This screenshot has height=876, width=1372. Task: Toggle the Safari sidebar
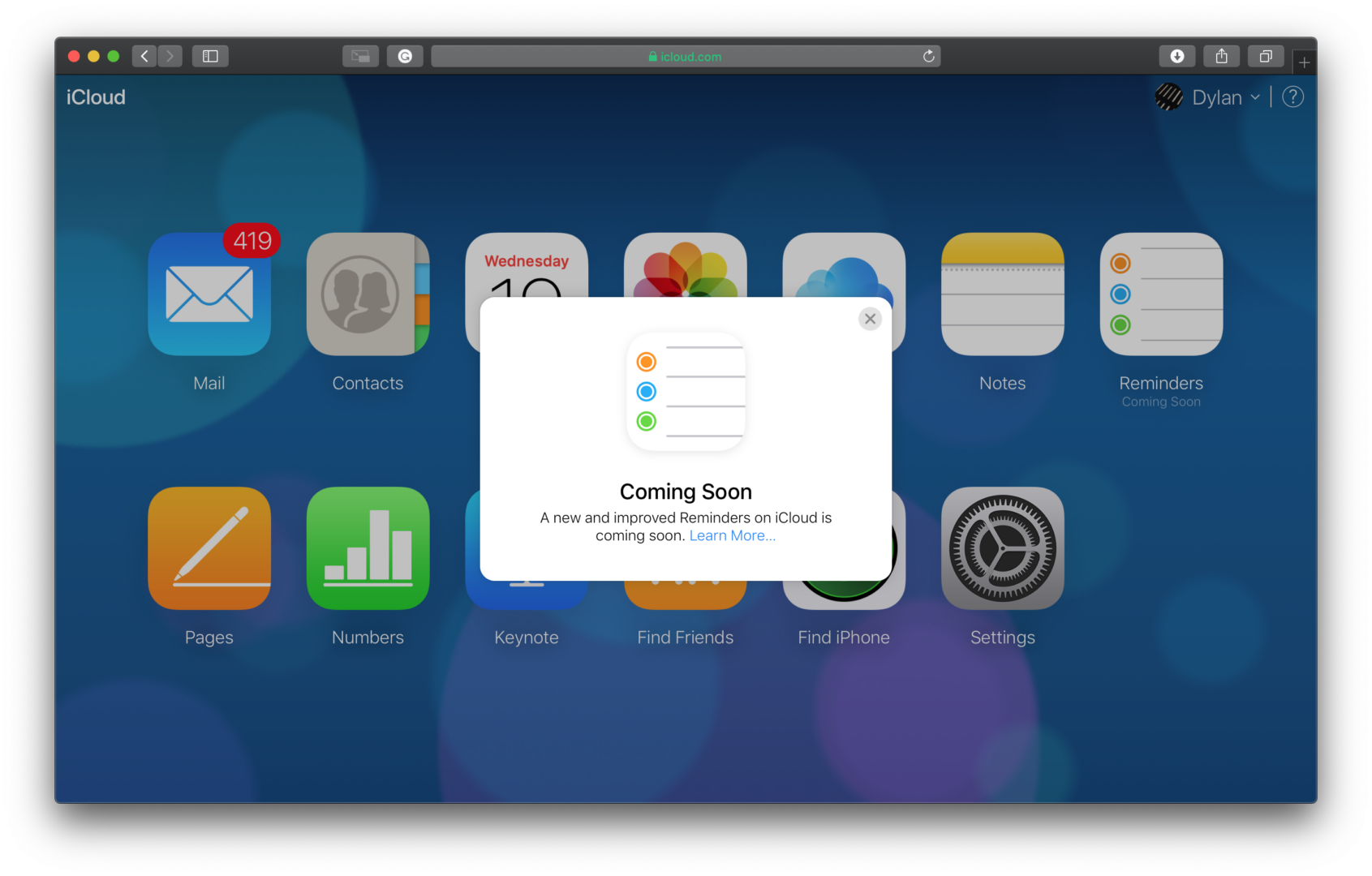point(210,56)
